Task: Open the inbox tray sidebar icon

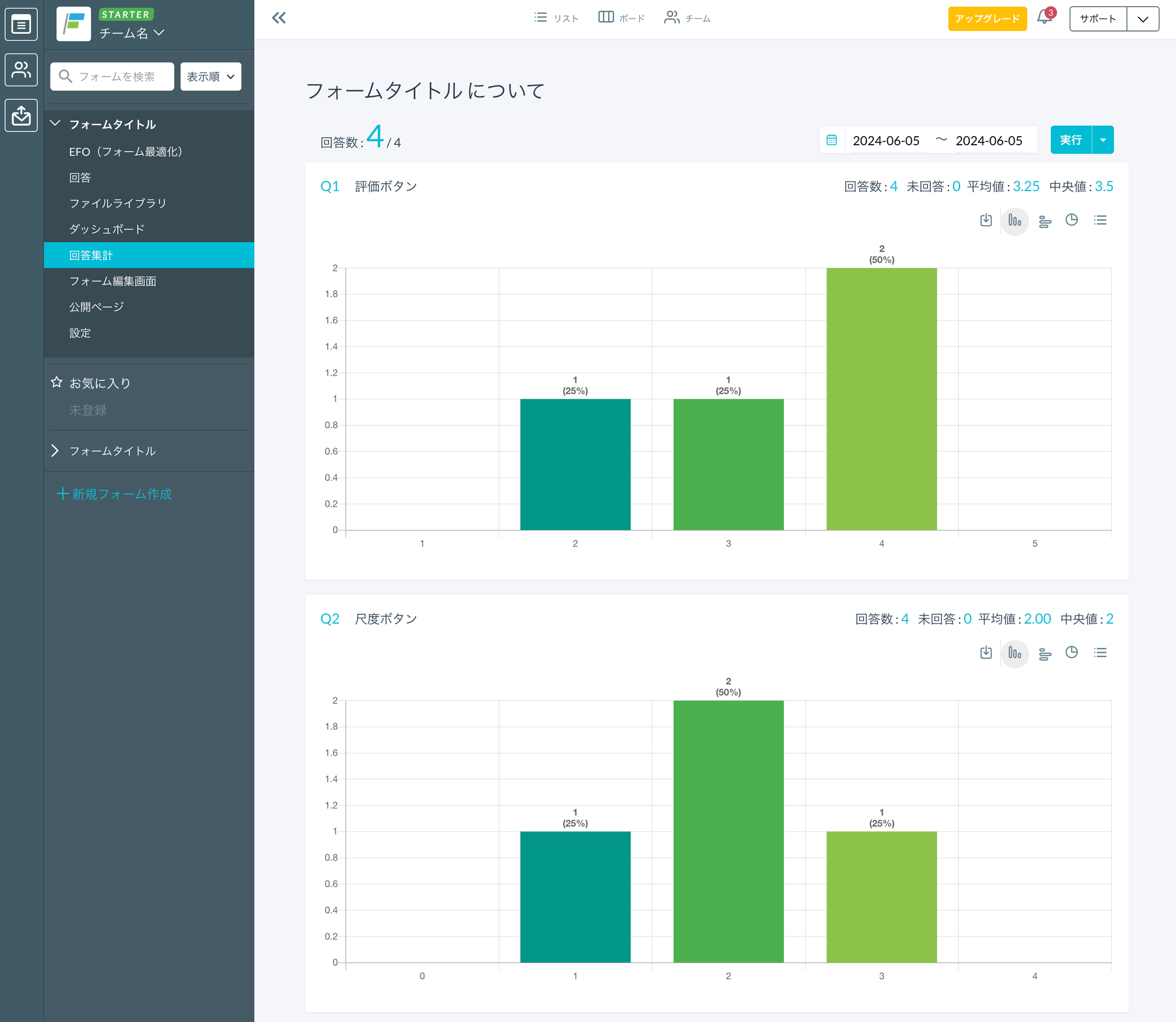Action: [x=21, y=115]
